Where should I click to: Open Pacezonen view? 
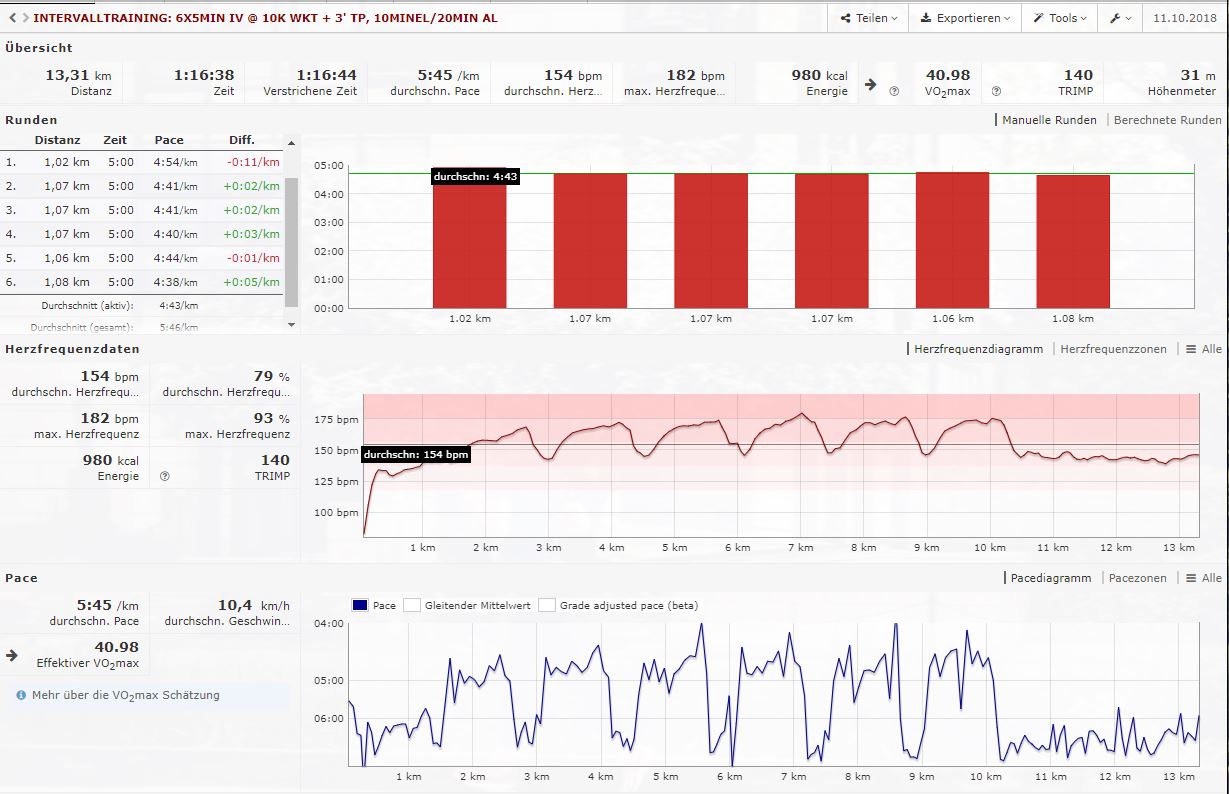[1138, 578]
